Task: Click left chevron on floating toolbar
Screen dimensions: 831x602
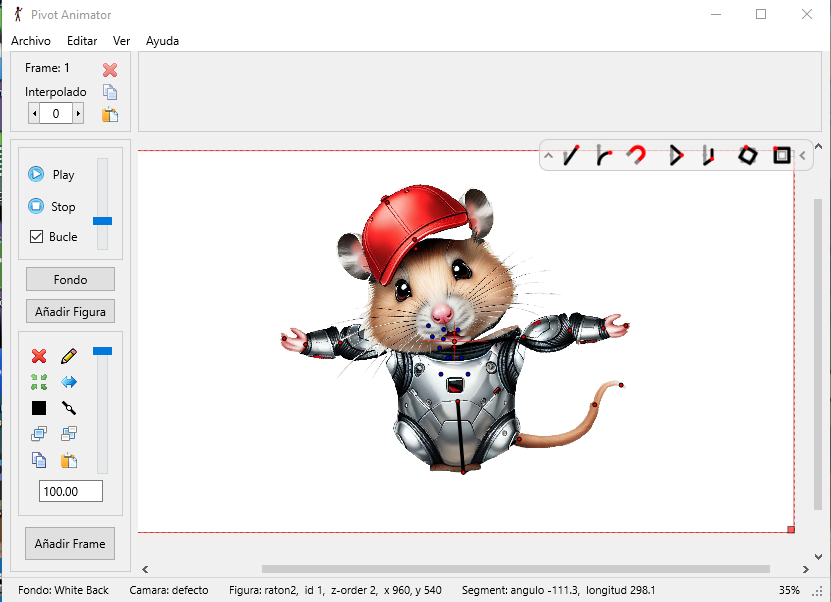Action: tap(802, 156)
